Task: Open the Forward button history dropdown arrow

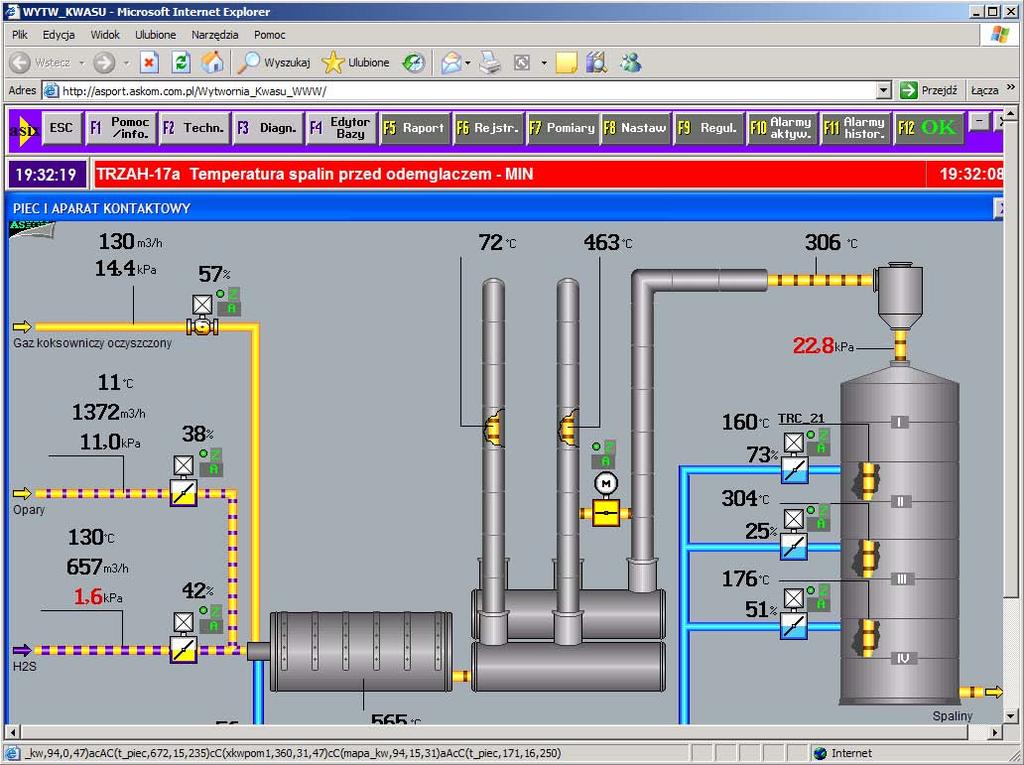Action: click(x=126, y=63)
